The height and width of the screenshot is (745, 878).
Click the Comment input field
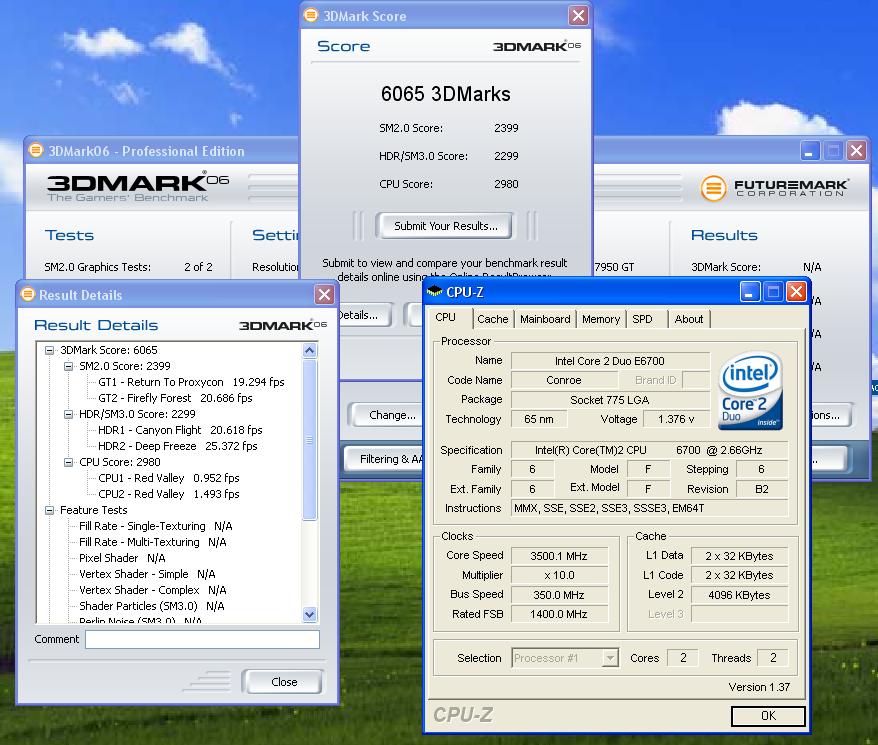202,639
